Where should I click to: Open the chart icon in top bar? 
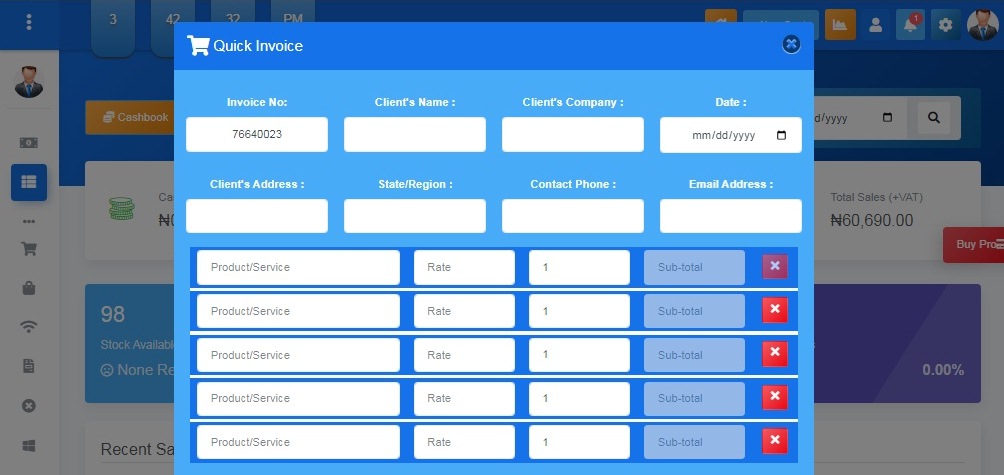[840, 25]
